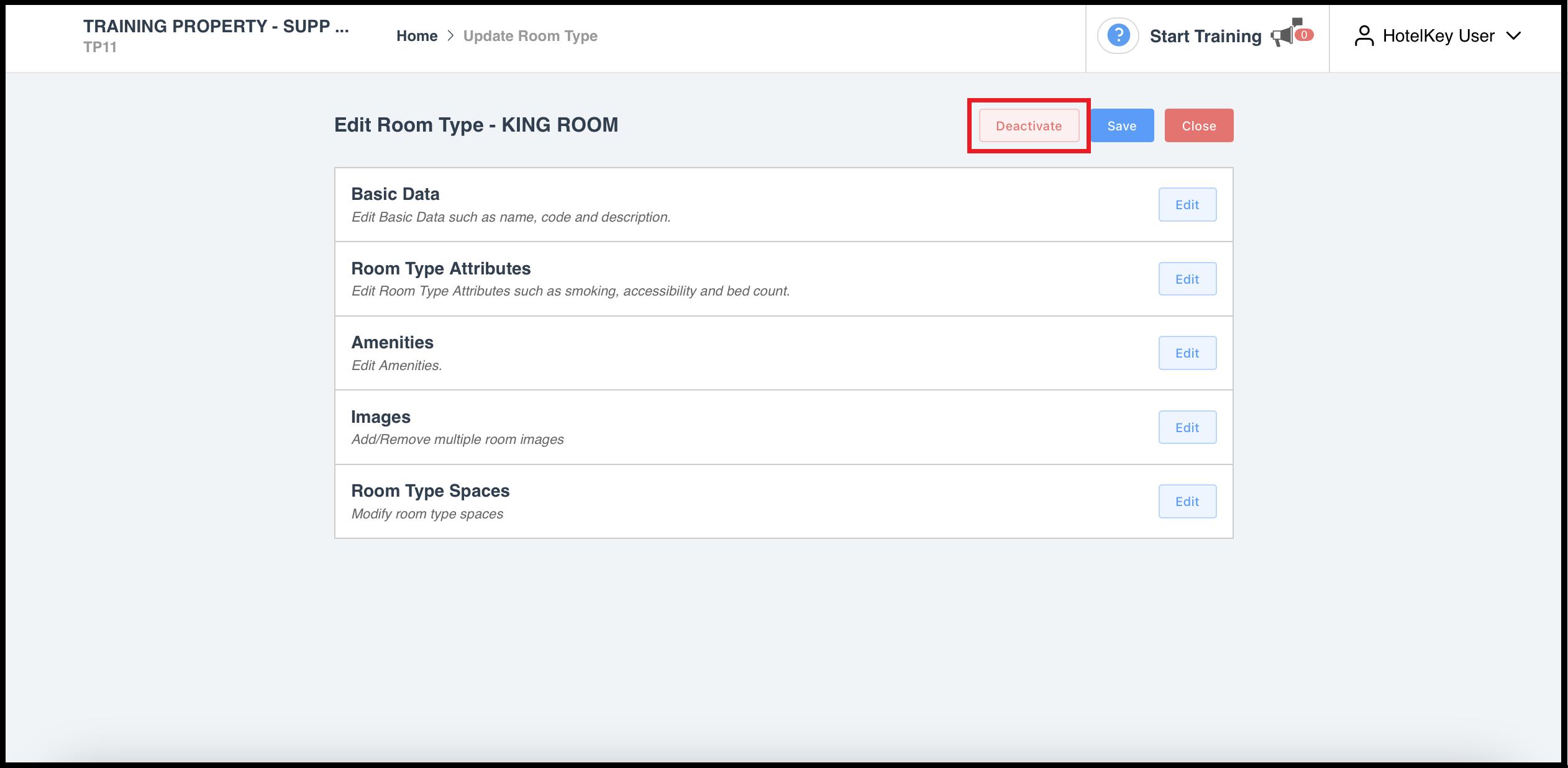1568x768 pixels.
Task: Click the help question mark icon
Action: pos(1118,36)
